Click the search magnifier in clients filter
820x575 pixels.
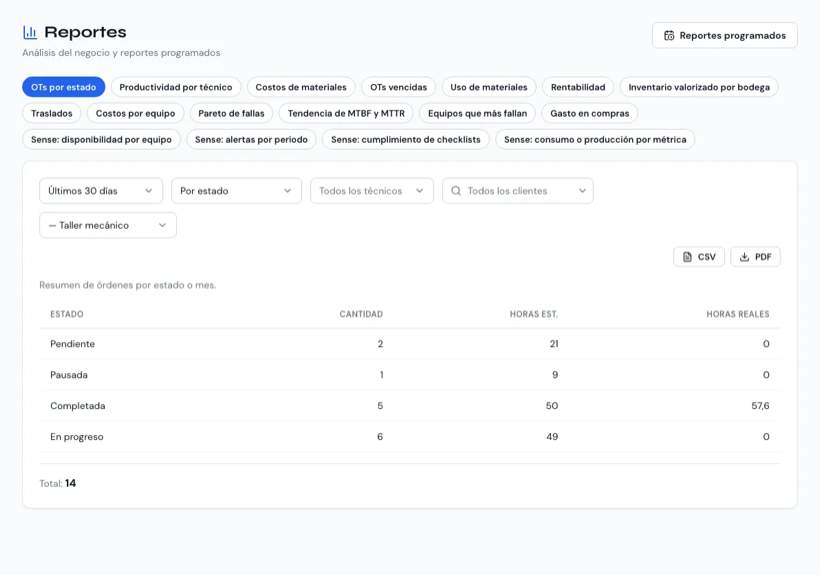(x=456, y=191)
